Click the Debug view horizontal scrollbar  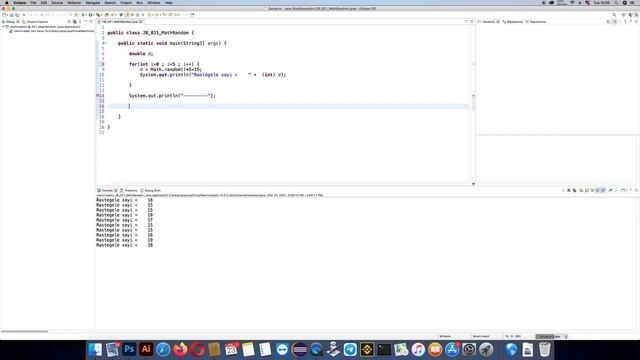[24, 331]
